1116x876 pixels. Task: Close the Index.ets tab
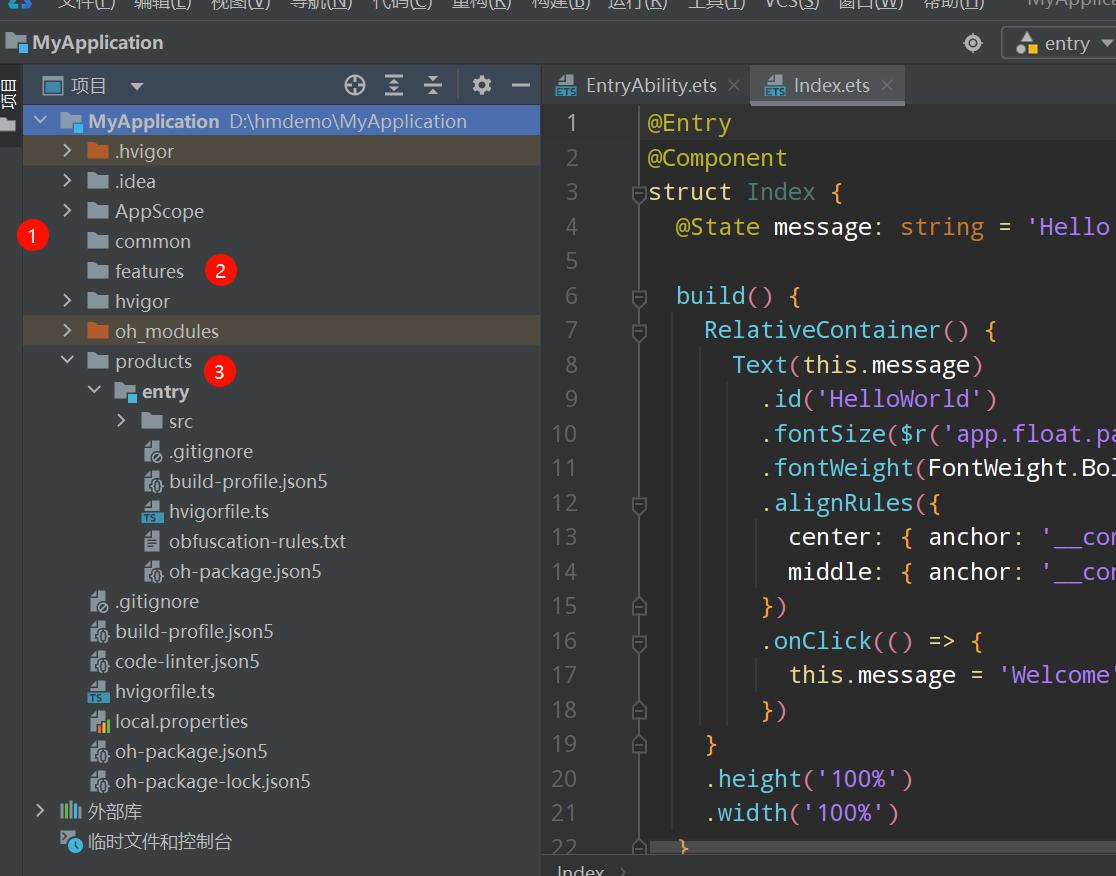pos(887,85)
